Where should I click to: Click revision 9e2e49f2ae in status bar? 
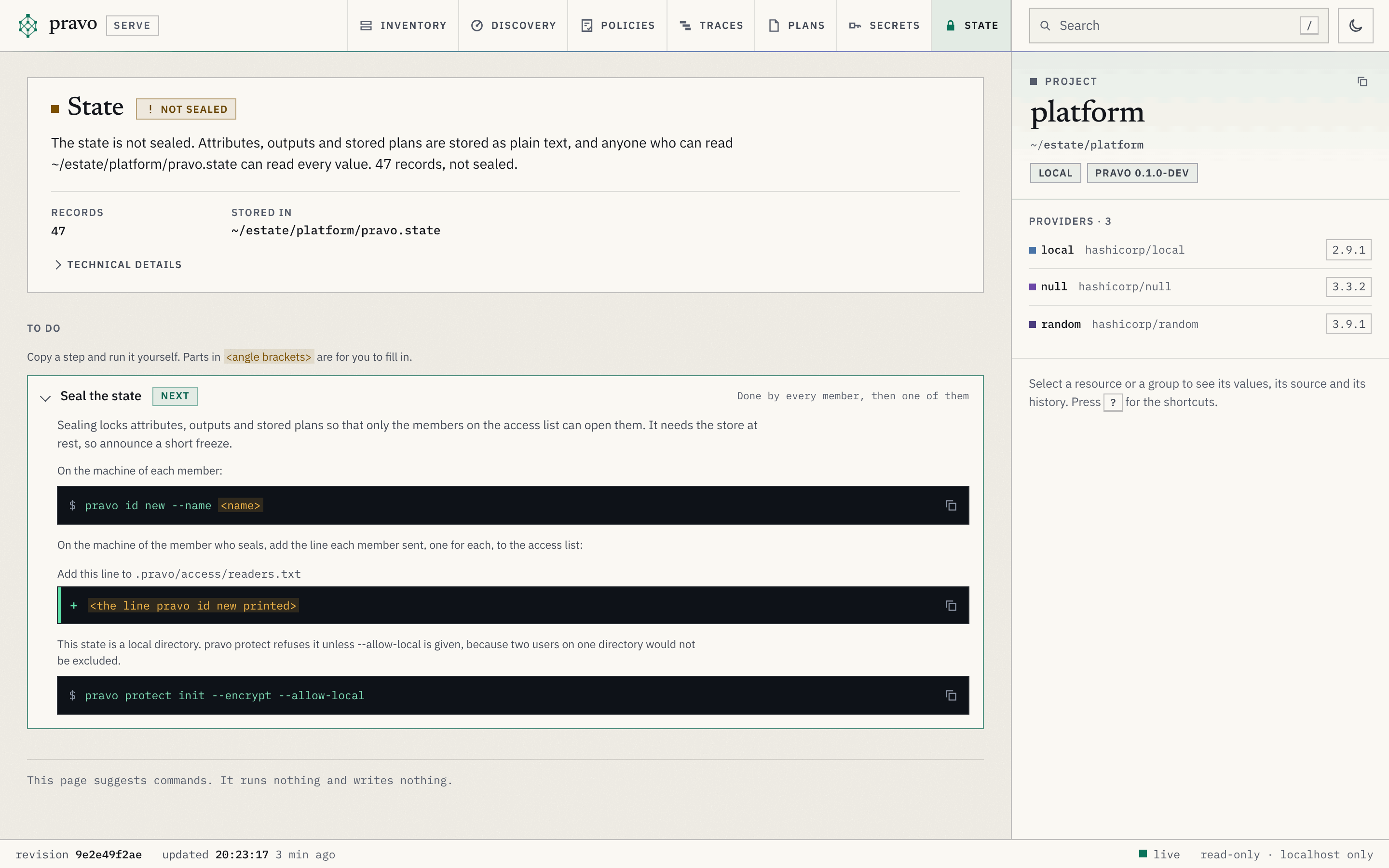click(79, 855)
